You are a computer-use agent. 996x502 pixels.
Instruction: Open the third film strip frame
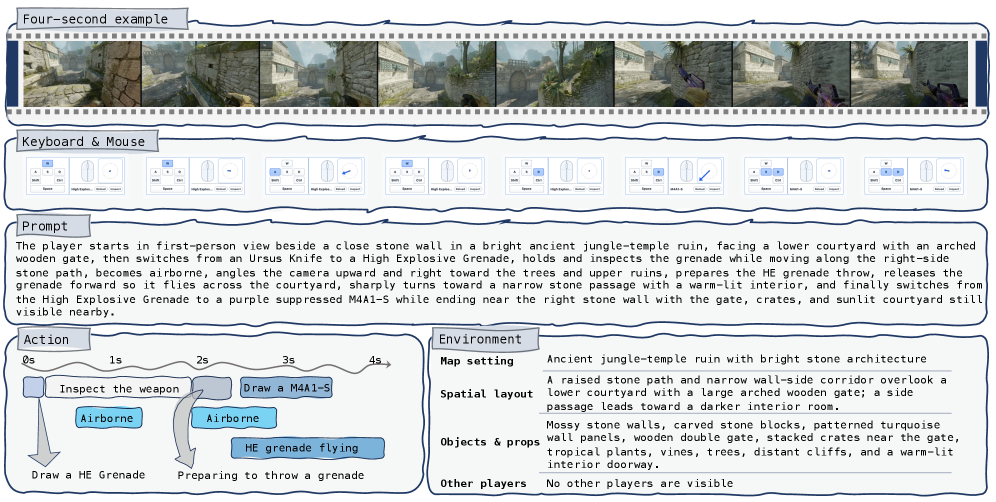[x=319, y=74]
